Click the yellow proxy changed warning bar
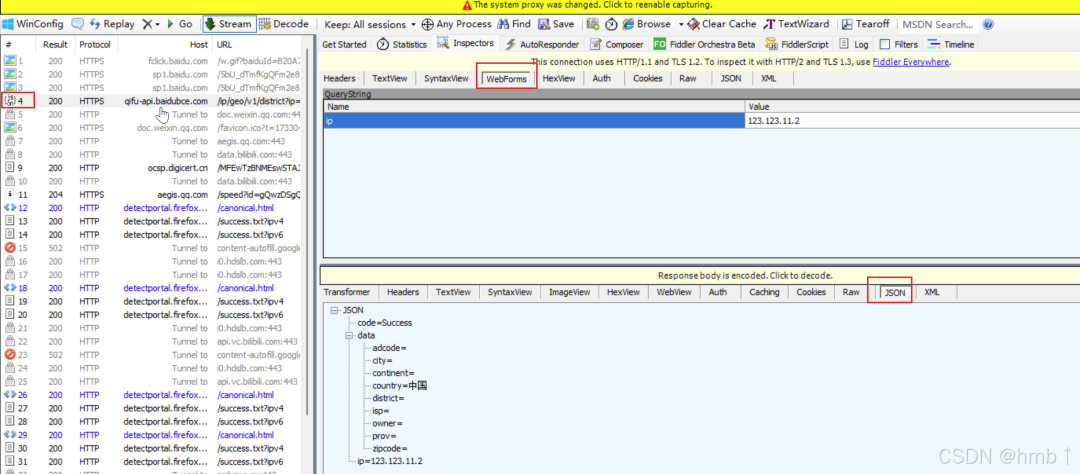This screenshot has height=474, width=1080. 540,5
